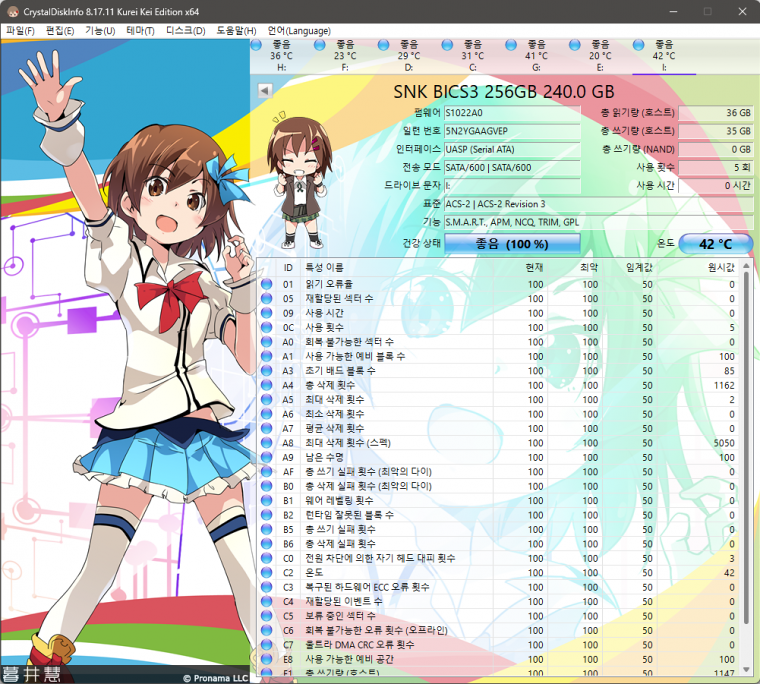Screen dimensions: 760x684
Task: Click status icon for 09 사용 시간
Action: [267, 313]
